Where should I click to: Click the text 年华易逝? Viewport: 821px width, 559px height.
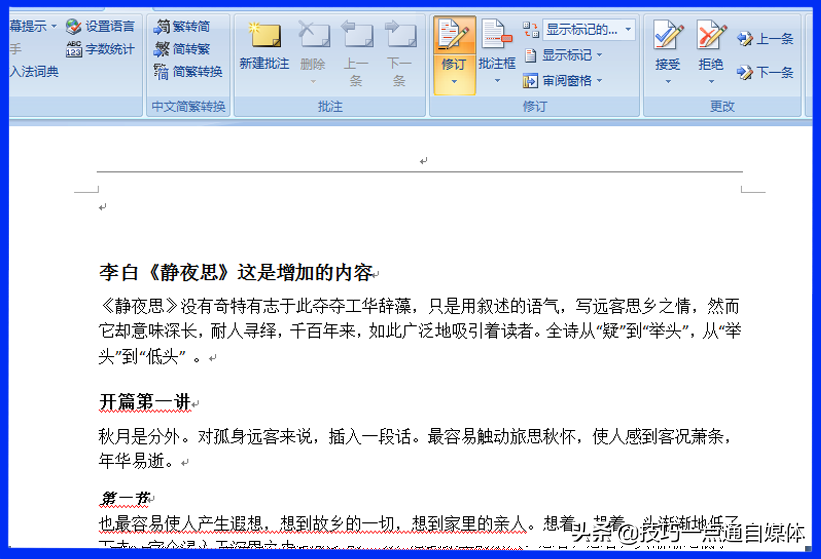point(131,461)
